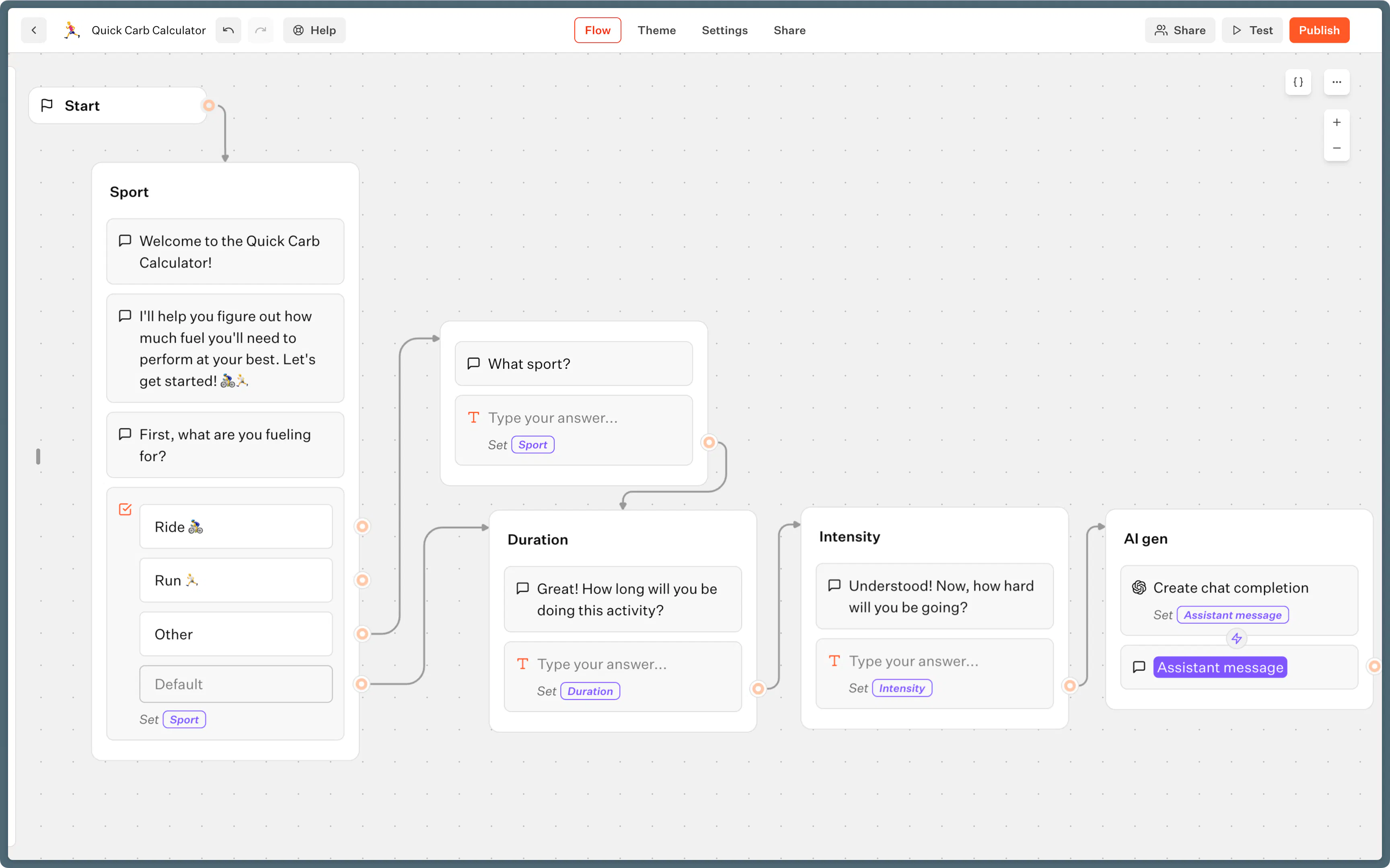Open the variables panel via the {} icon

1298,82
